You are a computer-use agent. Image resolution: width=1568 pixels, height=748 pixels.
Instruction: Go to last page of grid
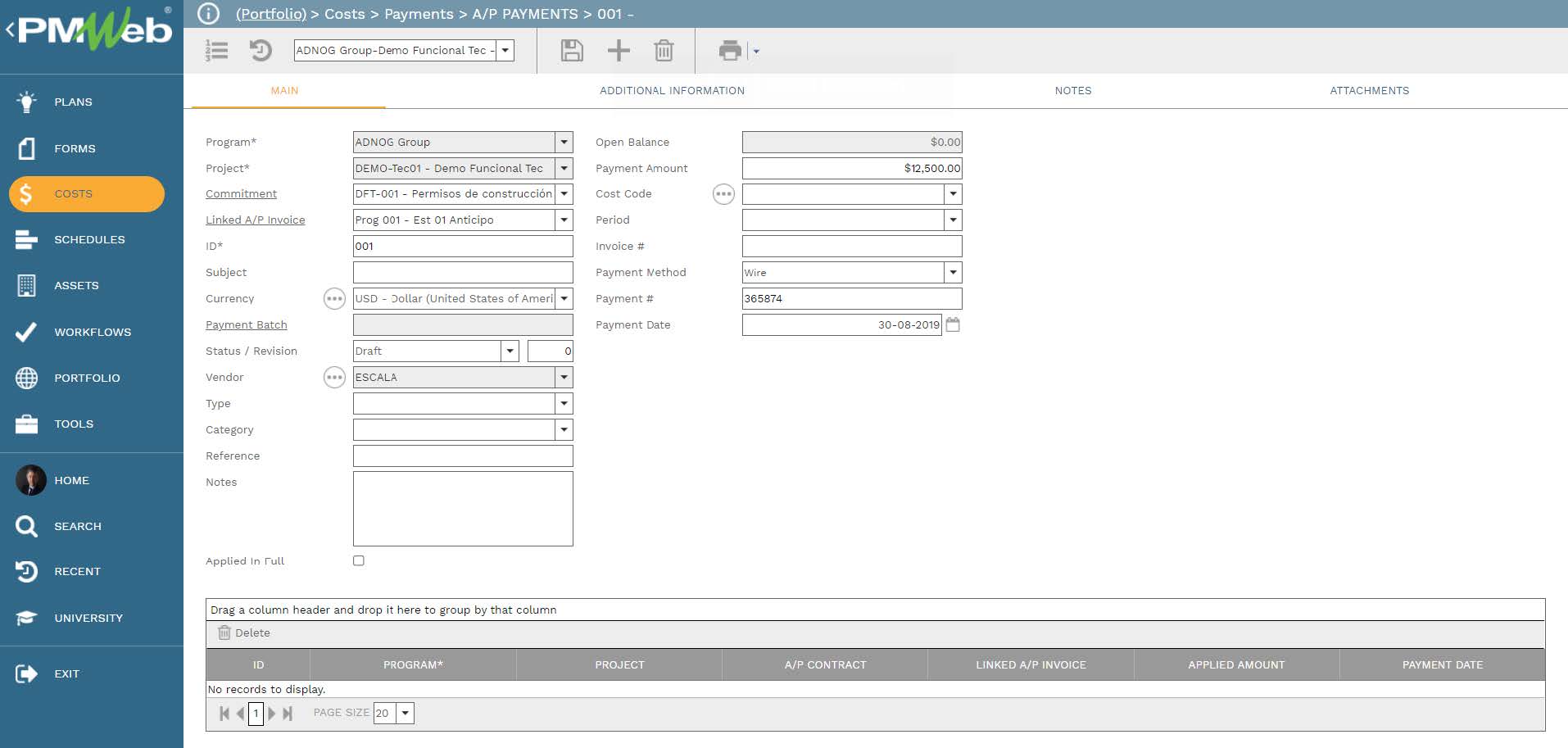288,714
